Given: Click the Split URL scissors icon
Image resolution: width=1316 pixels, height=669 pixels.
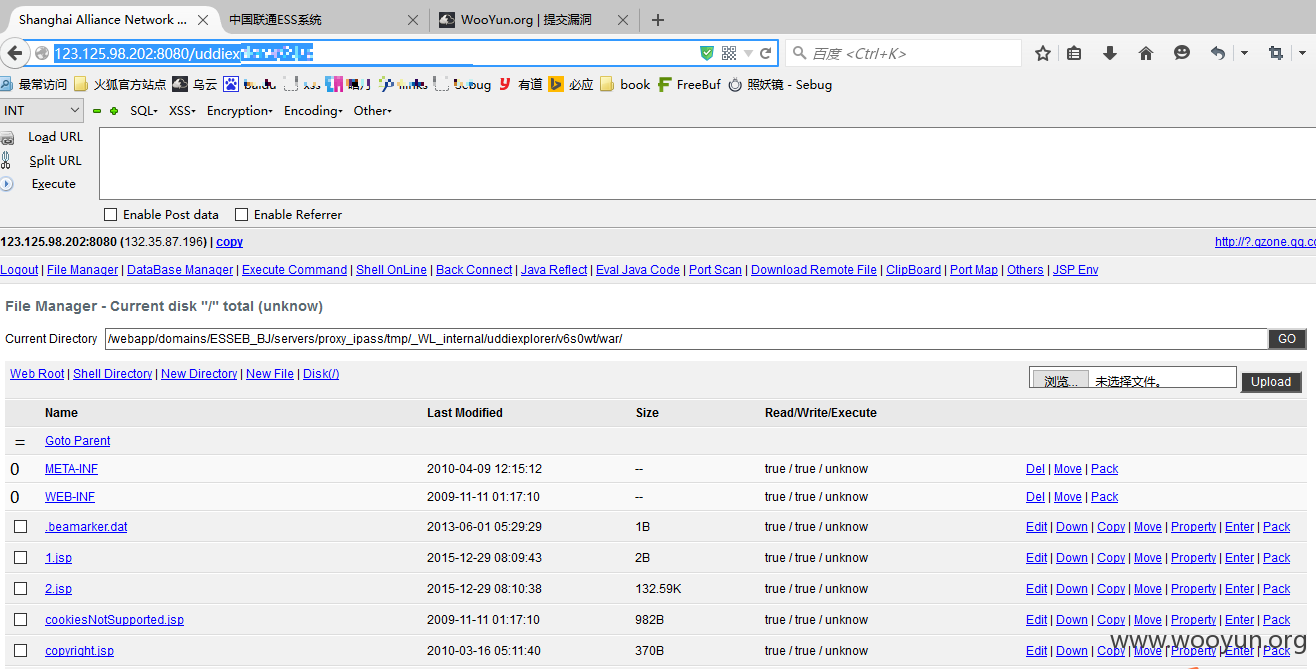Looking at the screenshot, I should point(6,160).
